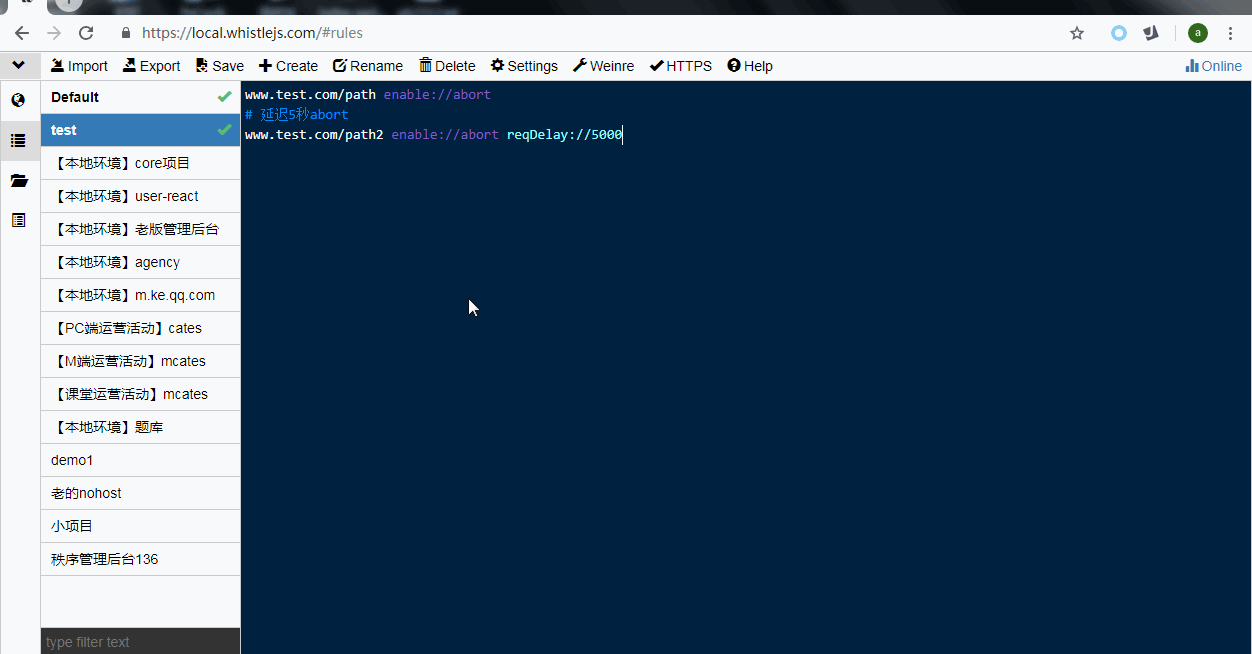
Task: Save the current rules
Action: click(x=220, y=66)
